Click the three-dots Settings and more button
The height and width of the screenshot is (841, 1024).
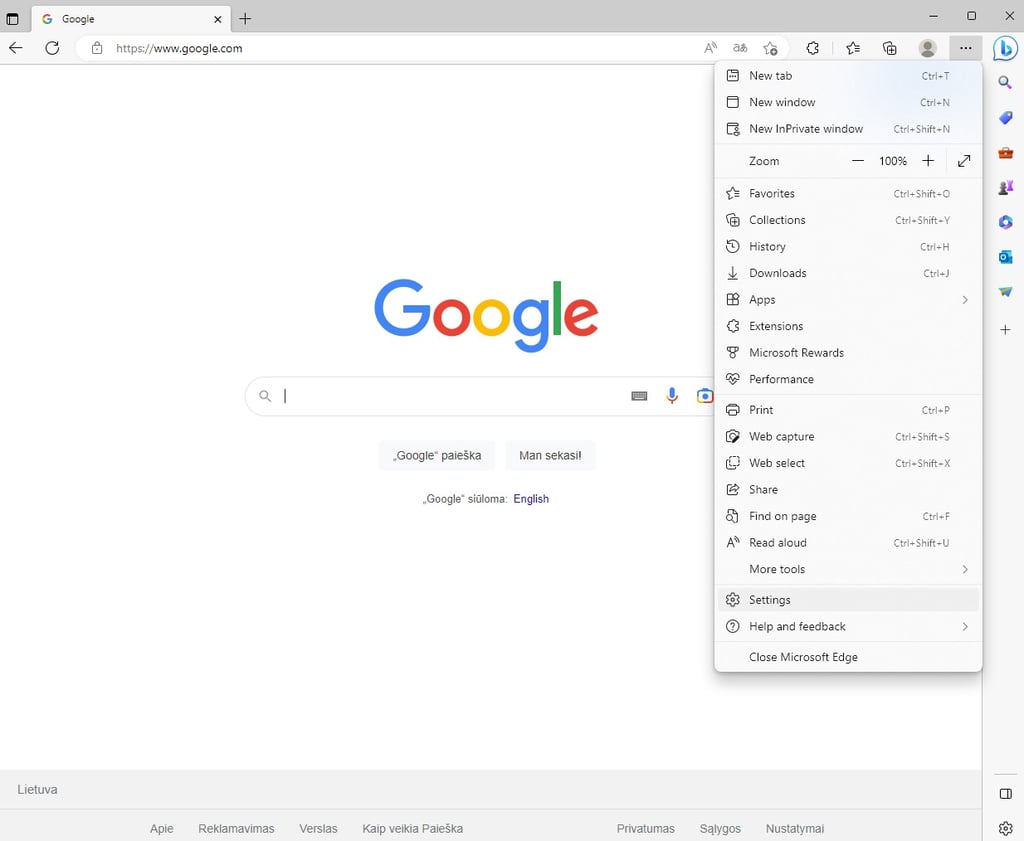965,48
